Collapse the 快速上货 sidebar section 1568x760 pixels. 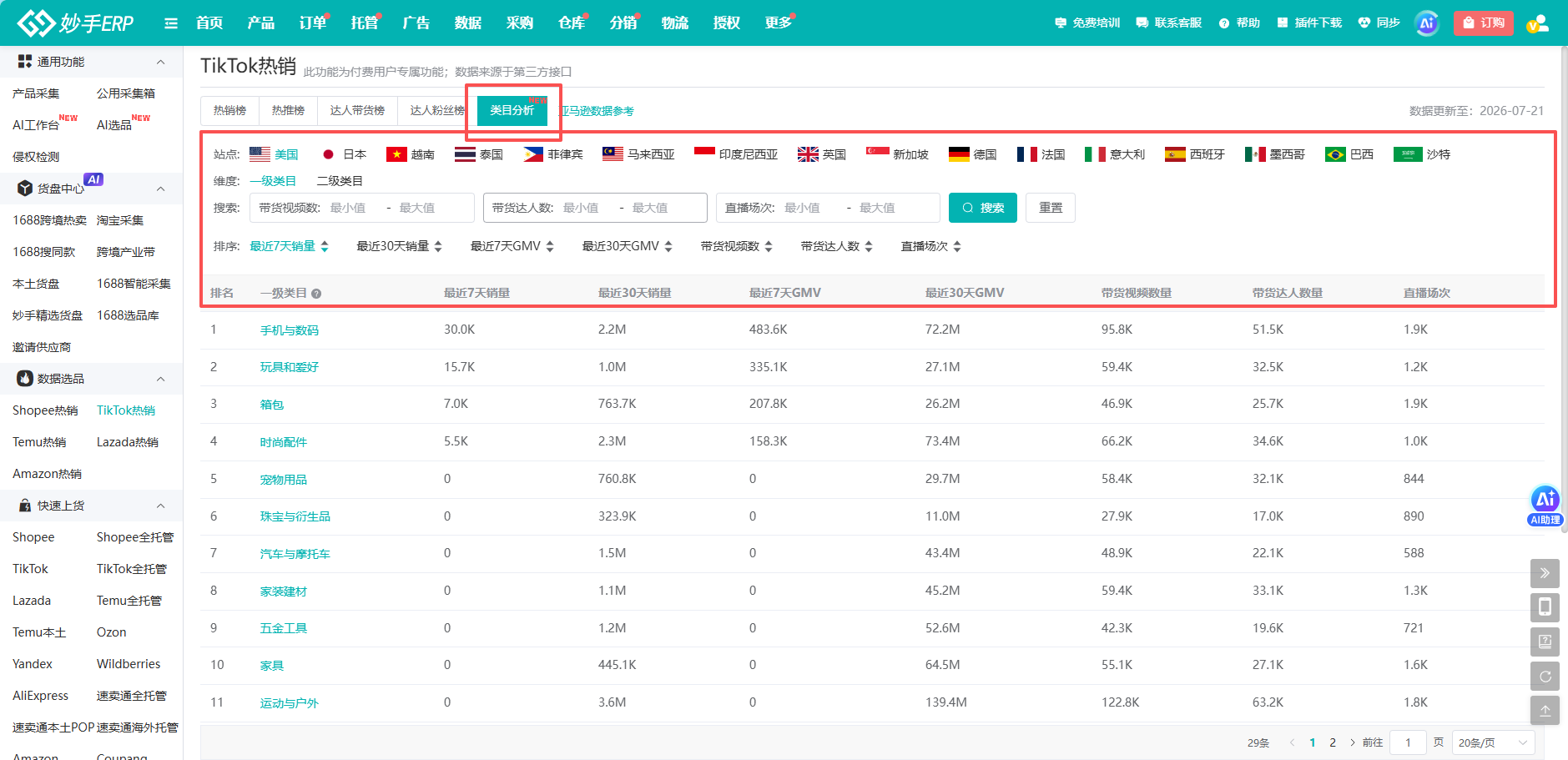pos(161,506)
